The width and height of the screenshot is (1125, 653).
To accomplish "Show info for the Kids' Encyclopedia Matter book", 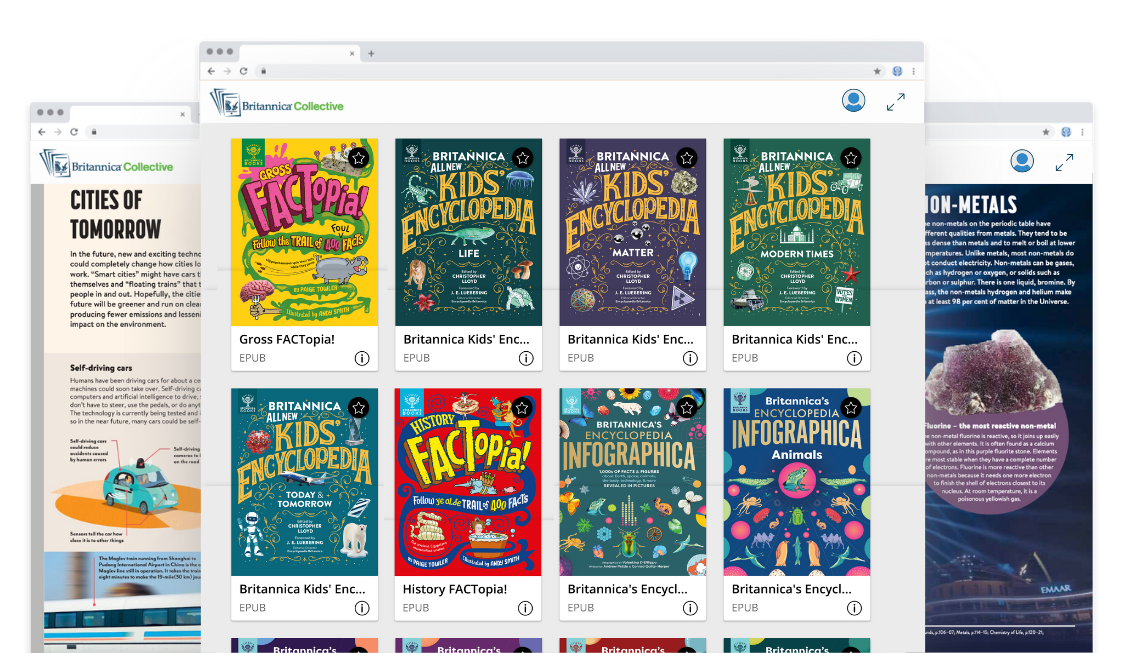I will click(689, 358).
